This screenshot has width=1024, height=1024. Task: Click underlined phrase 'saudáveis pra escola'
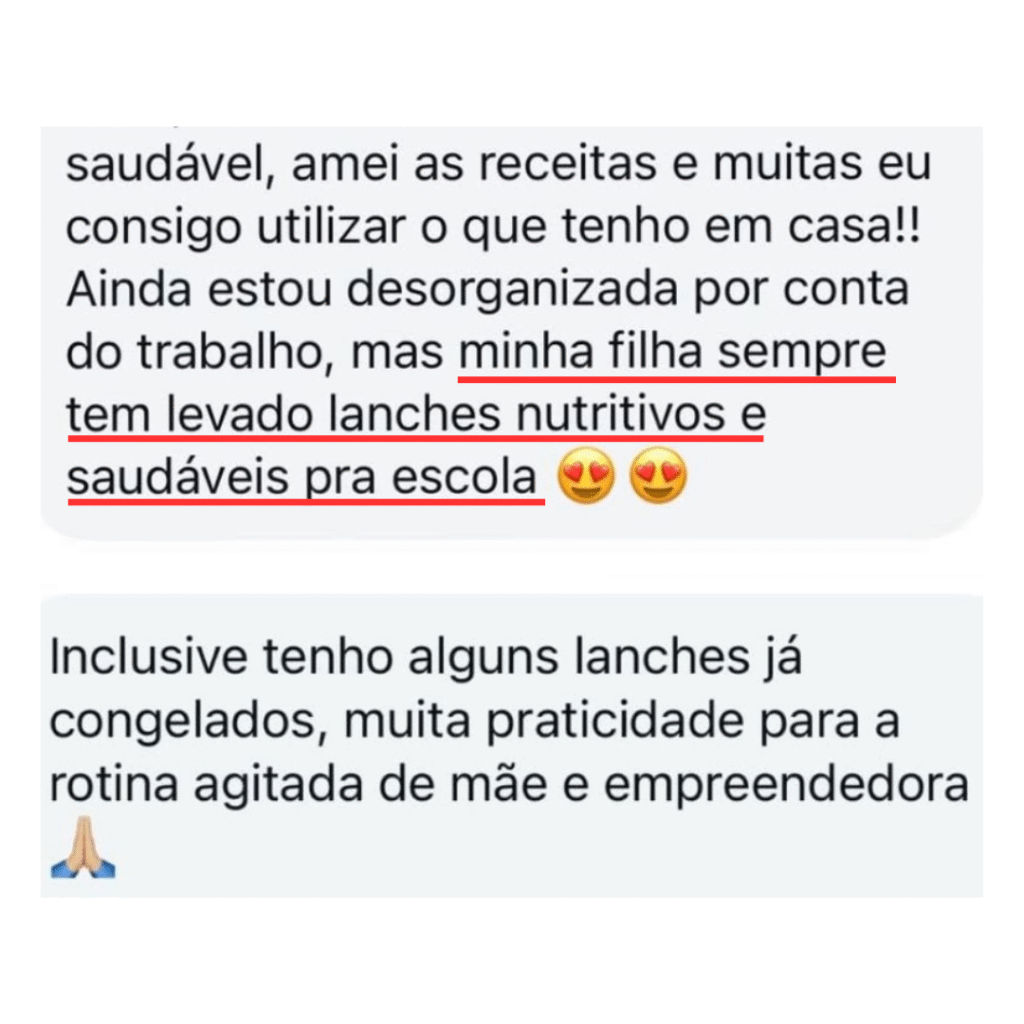[x=302, y=479]
